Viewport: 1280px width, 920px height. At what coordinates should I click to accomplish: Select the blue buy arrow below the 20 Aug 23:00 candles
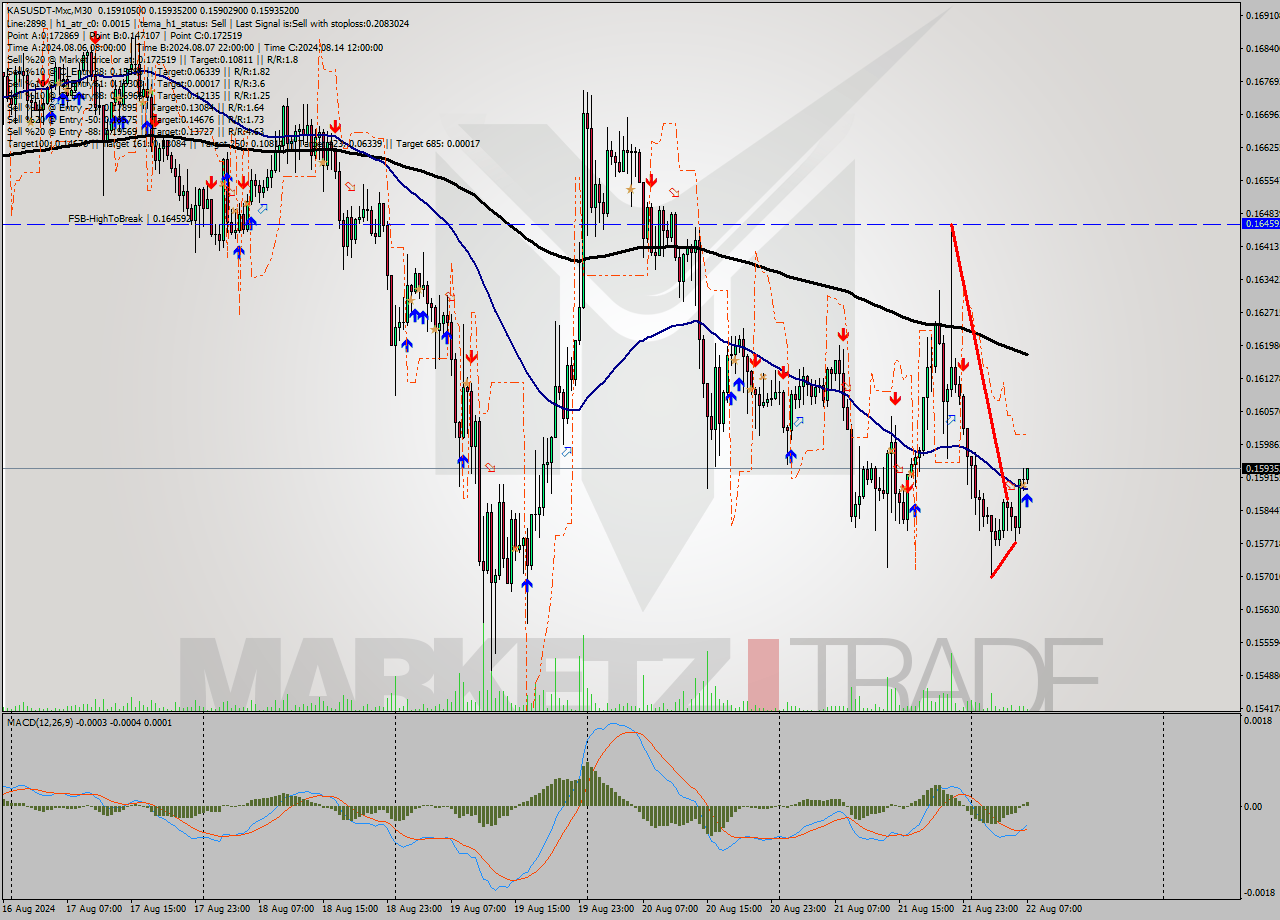tap(791, 456)
